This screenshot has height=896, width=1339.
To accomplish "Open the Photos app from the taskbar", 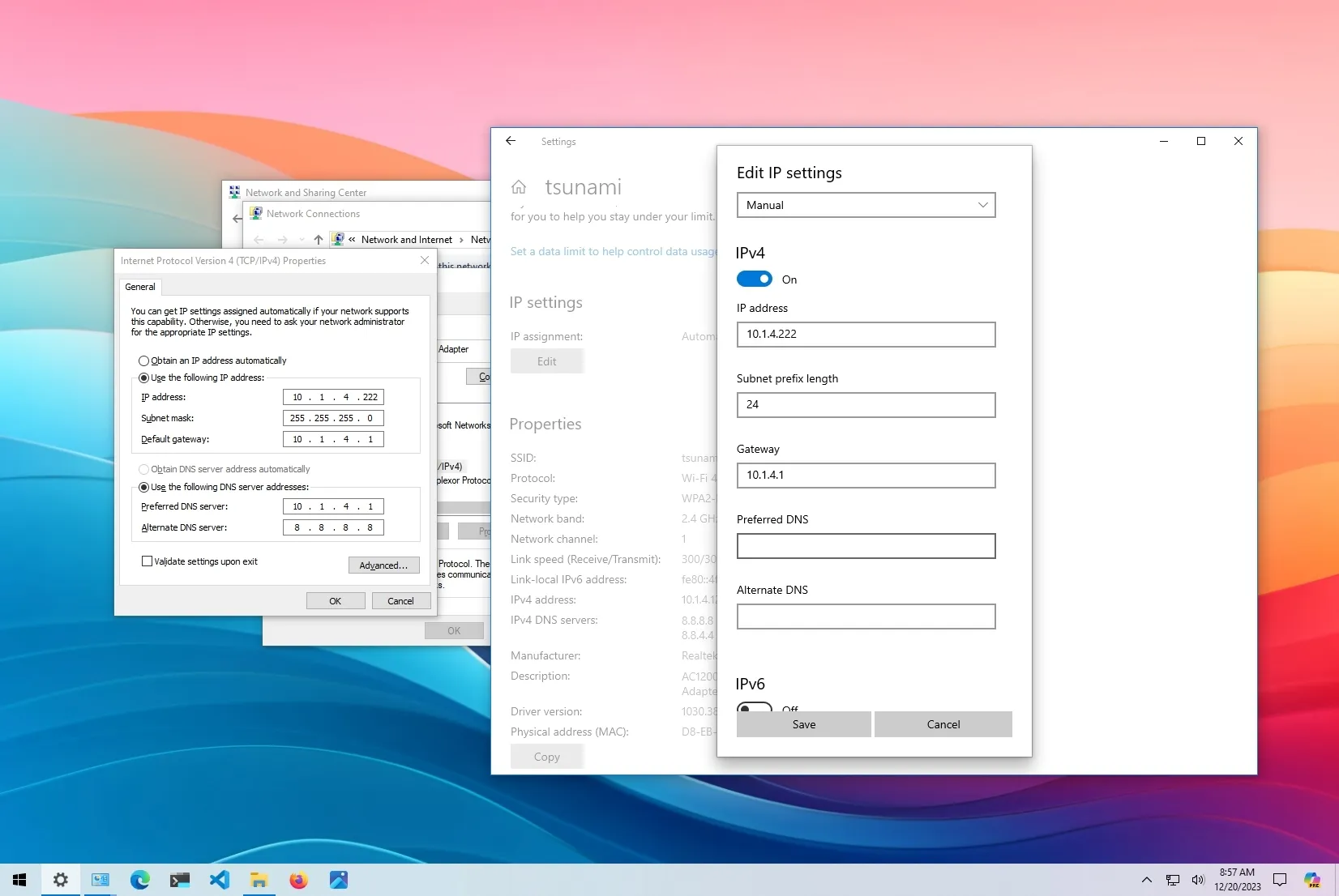I will point(338,880).
